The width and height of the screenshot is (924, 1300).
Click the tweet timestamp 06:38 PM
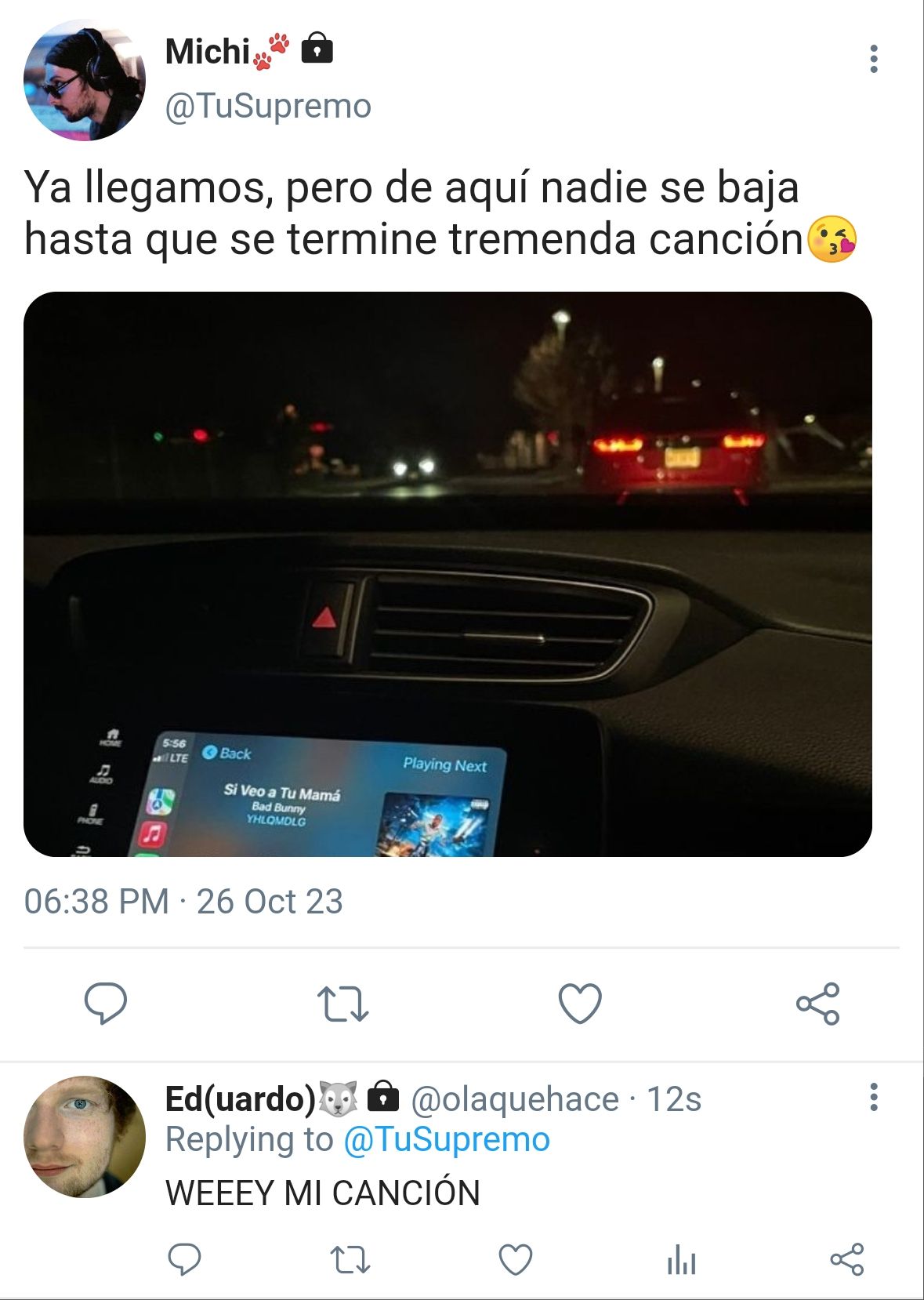(96, 902)
